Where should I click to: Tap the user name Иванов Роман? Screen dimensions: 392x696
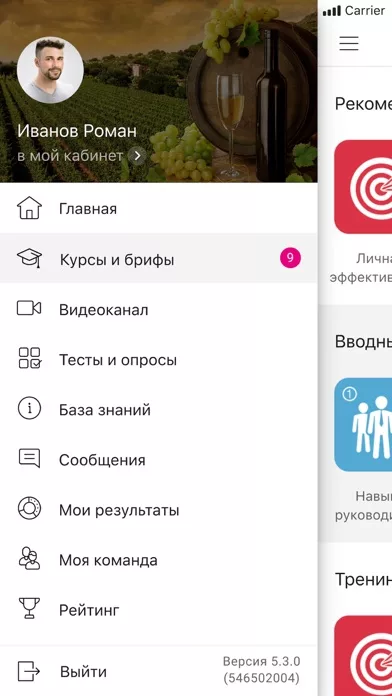click(77, 131)
